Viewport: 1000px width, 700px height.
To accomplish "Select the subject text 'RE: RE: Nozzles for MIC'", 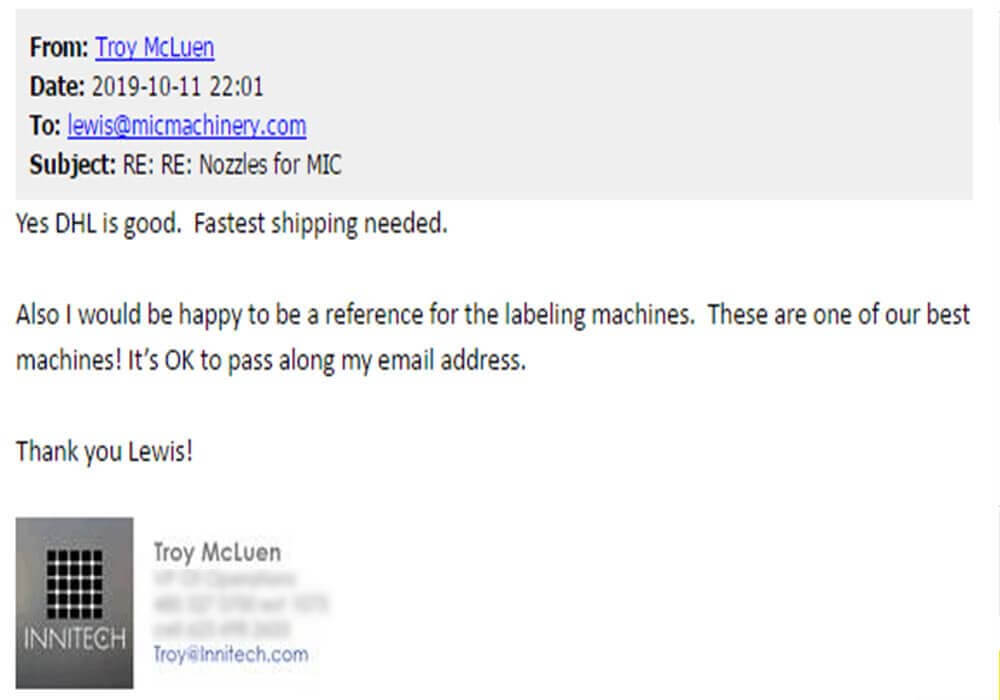I will (231, 164).
